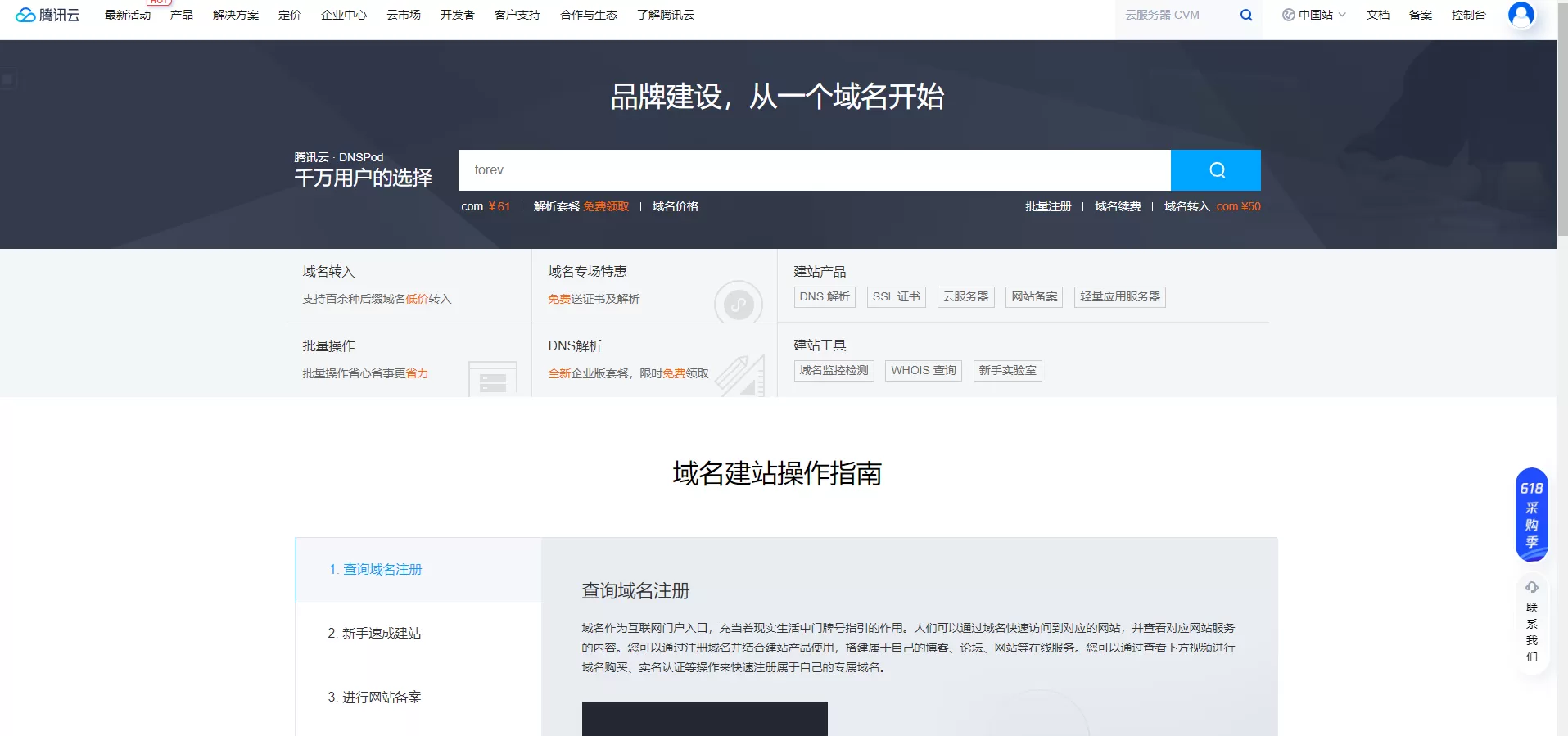
Task: Click the domain search input containing forev
Action: (x=815, y=170)
